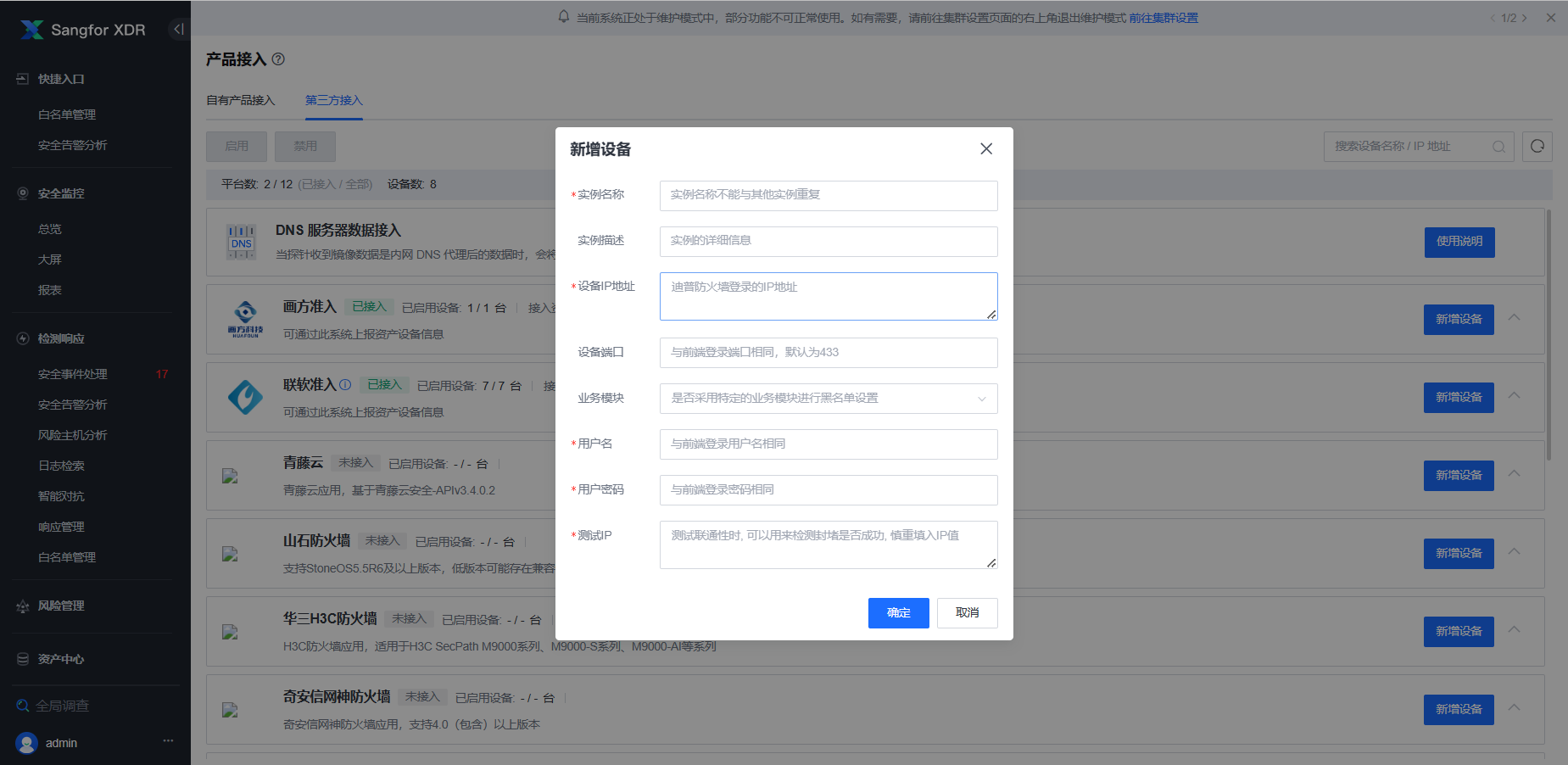Click the 奇安信网神防火墙 product image icon

230,710
